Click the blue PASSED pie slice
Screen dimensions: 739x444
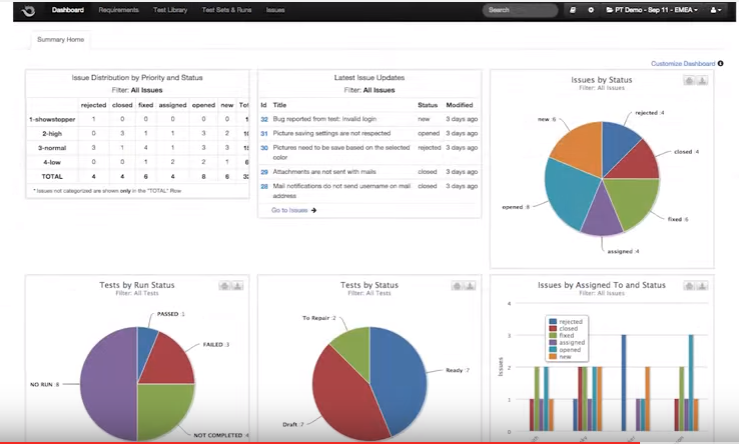click(145, 349)
